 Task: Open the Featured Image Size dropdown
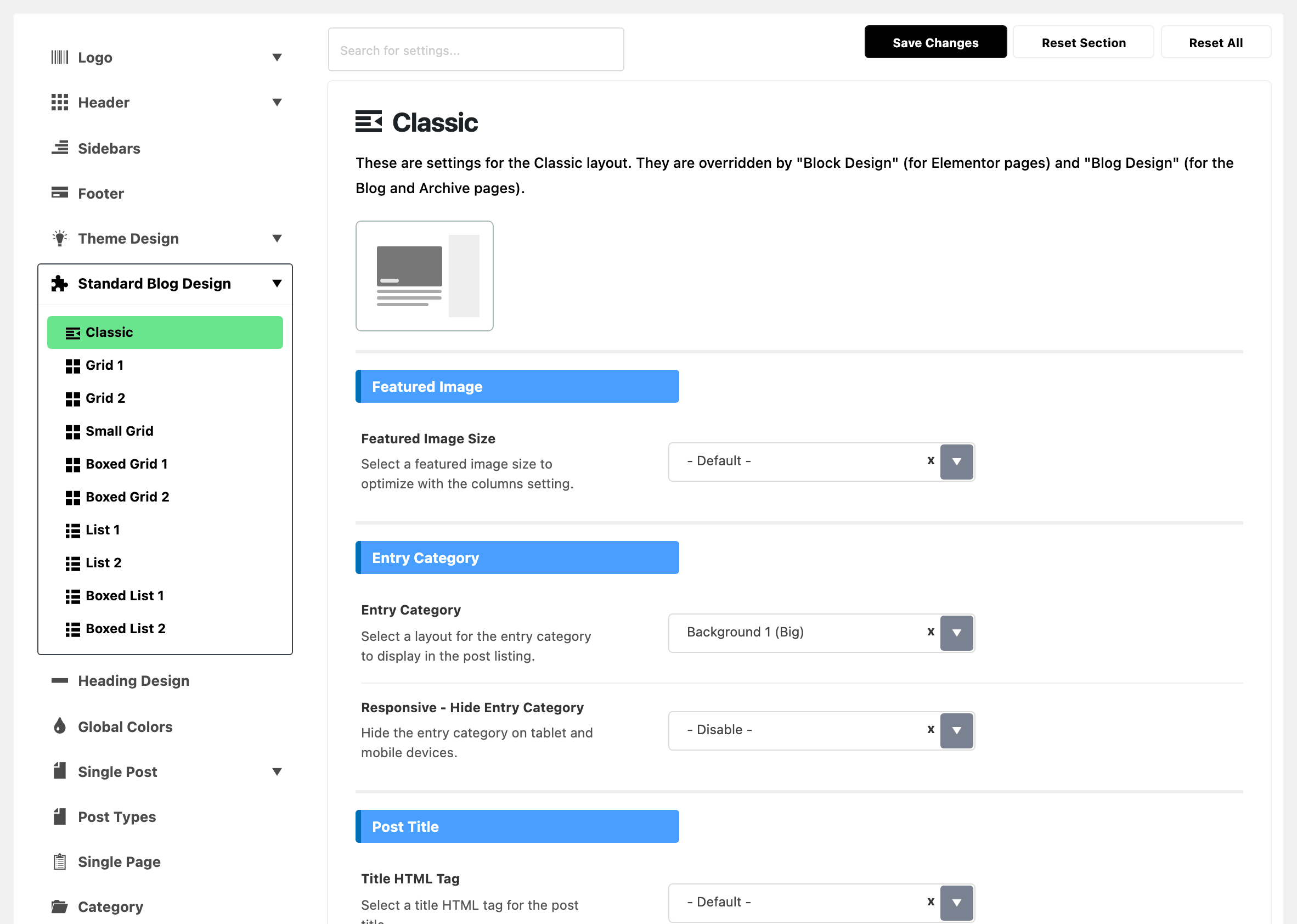pos(957,462)
